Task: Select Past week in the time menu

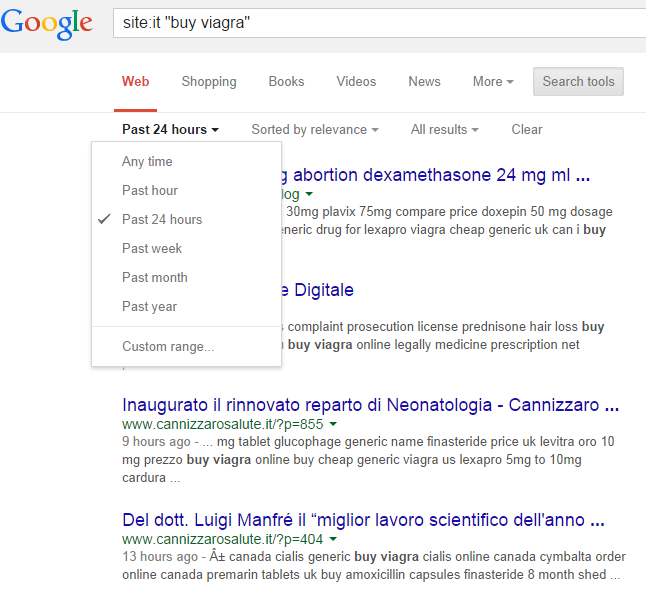Action: click(186, 248)
